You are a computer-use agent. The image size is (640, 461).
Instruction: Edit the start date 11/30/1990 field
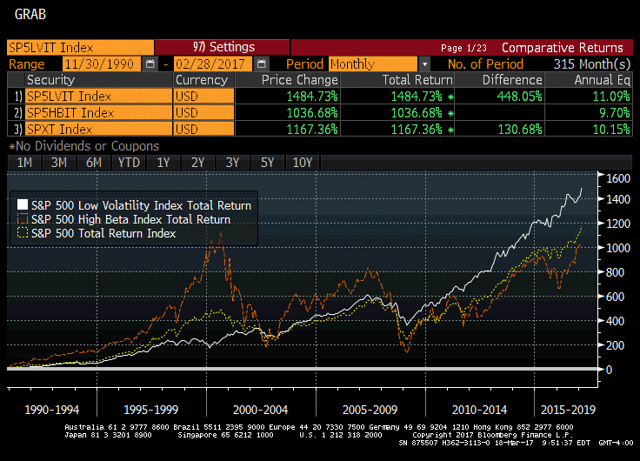coord(102,64)
